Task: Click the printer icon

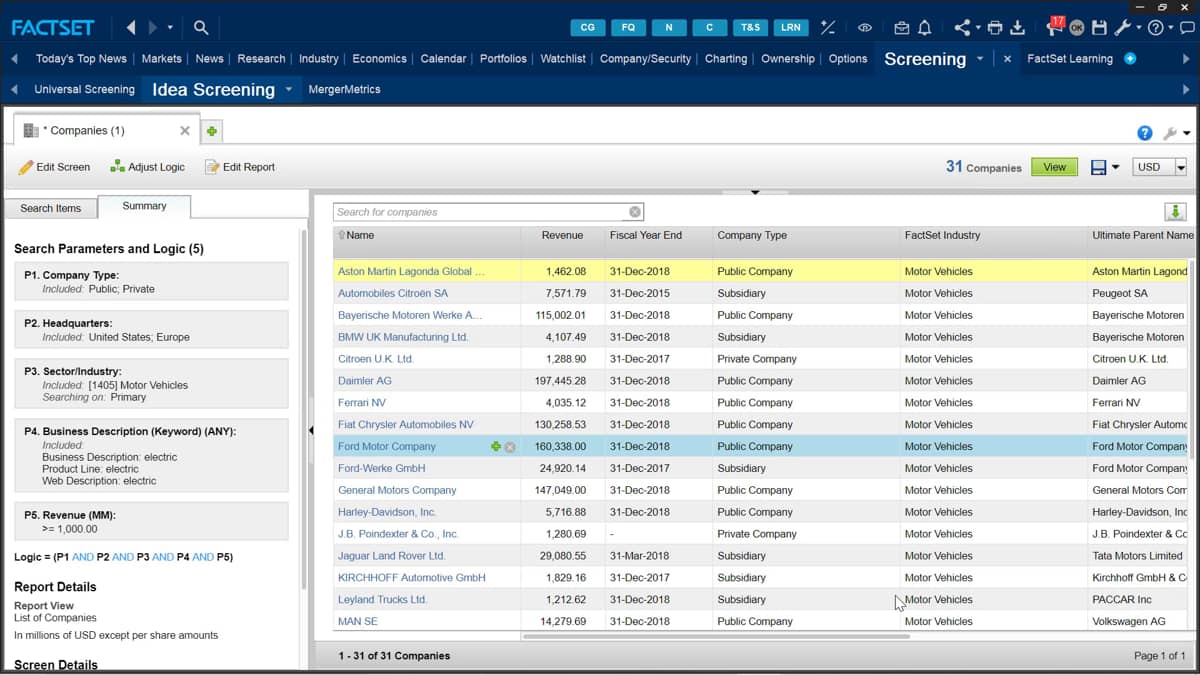Action: click(x=995, y=28)
